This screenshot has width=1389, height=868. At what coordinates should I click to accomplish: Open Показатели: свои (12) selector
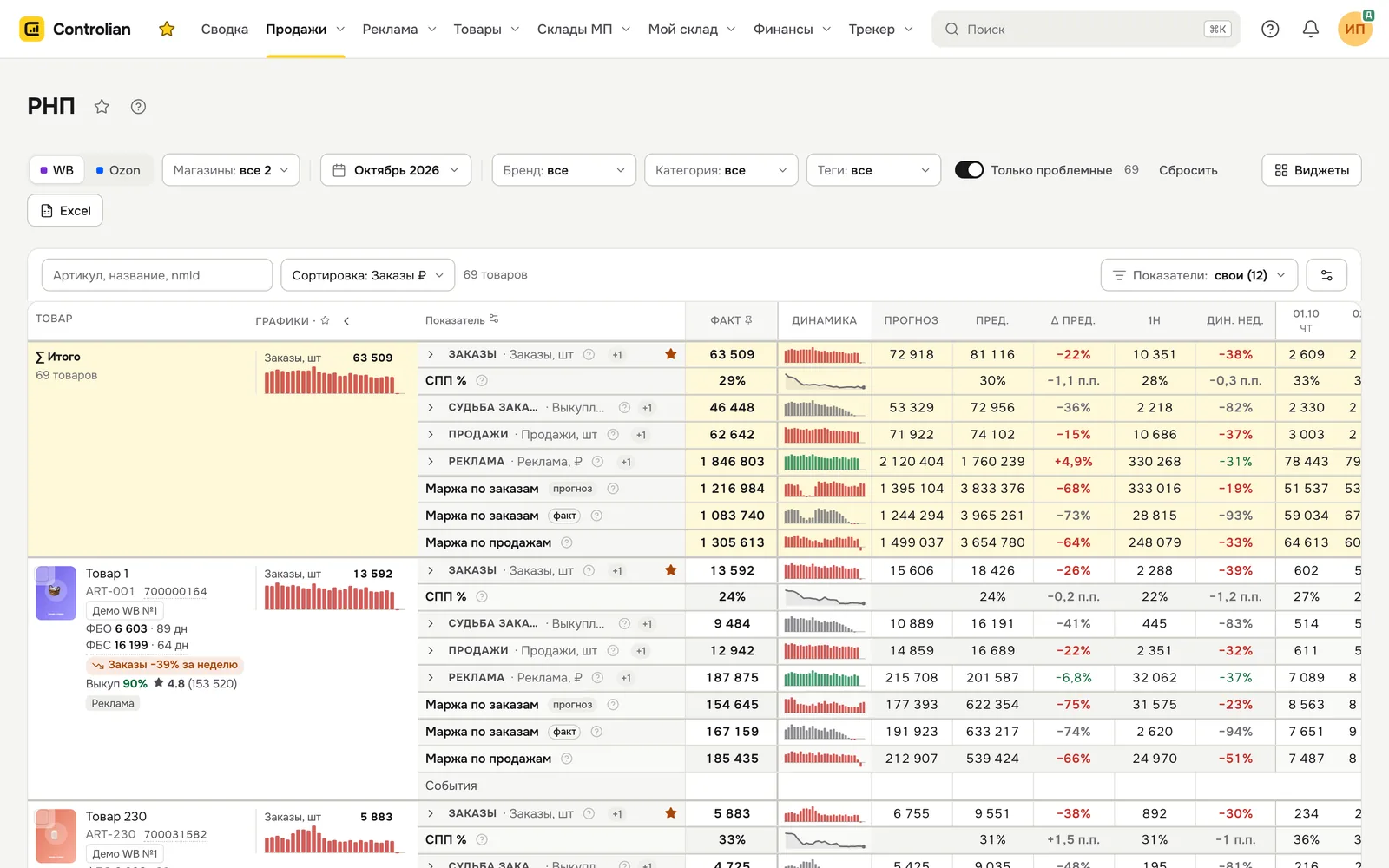pyautogui.click(x=1200, y=275)
